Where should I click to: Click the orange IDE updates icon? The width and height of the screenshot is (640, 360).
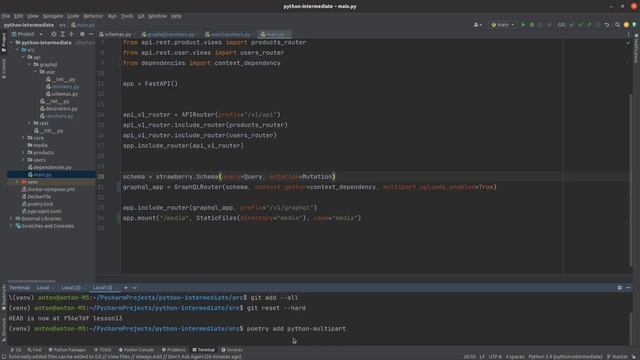click(626, 25)
